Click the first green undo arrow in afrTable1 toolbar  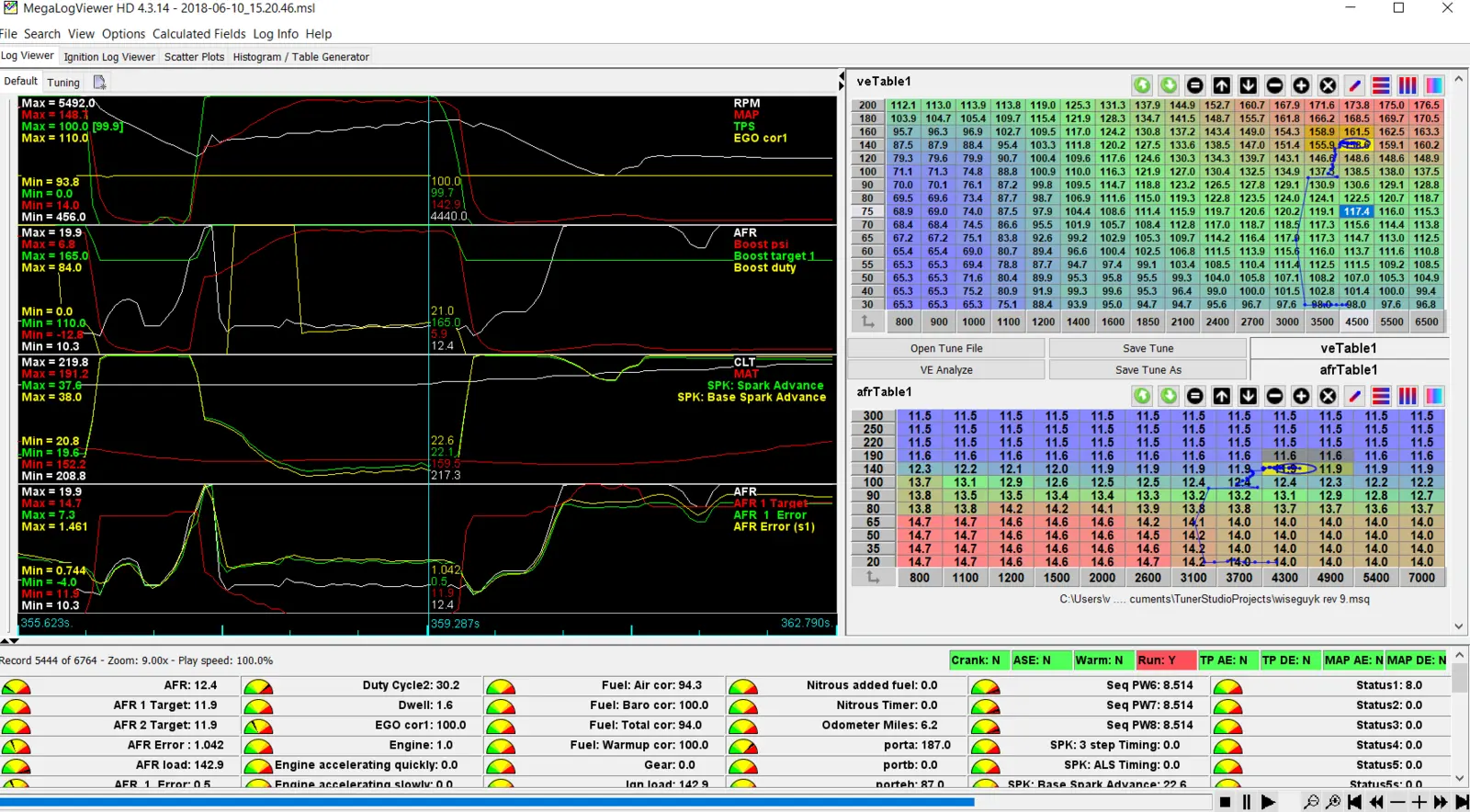coord(1142,396)
